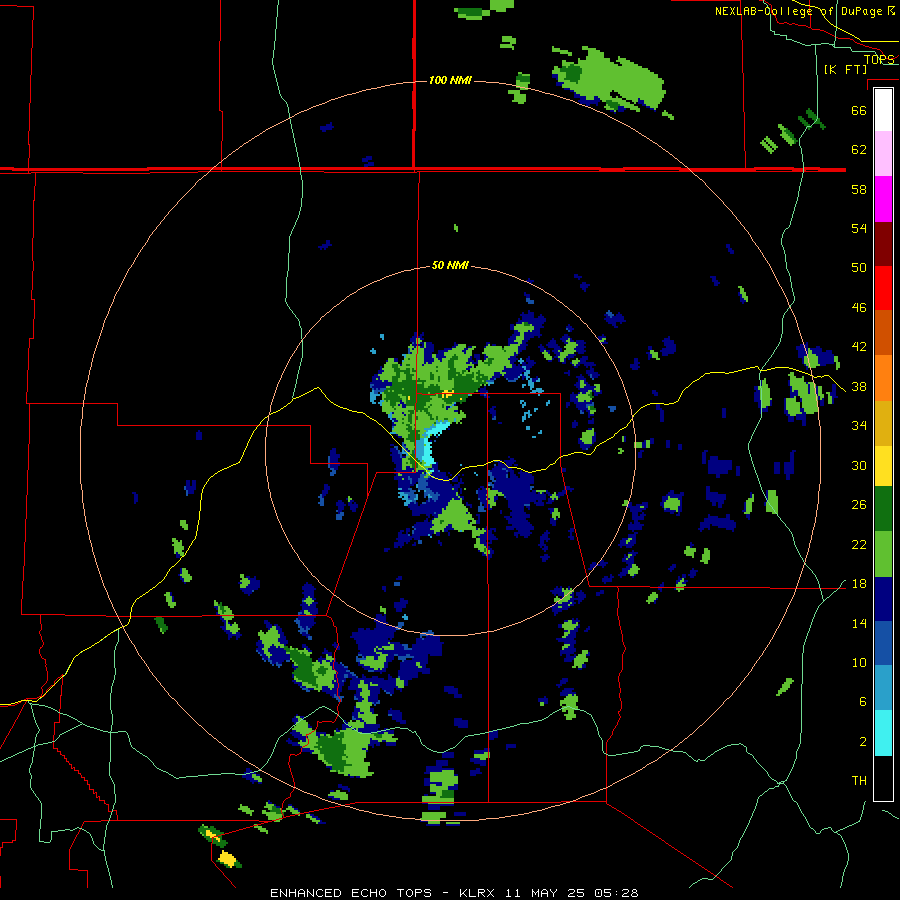Click the 'TH' threshold label in legend
Image resolution: width=900 pixels, height=900 pixels.
[859, 781]
